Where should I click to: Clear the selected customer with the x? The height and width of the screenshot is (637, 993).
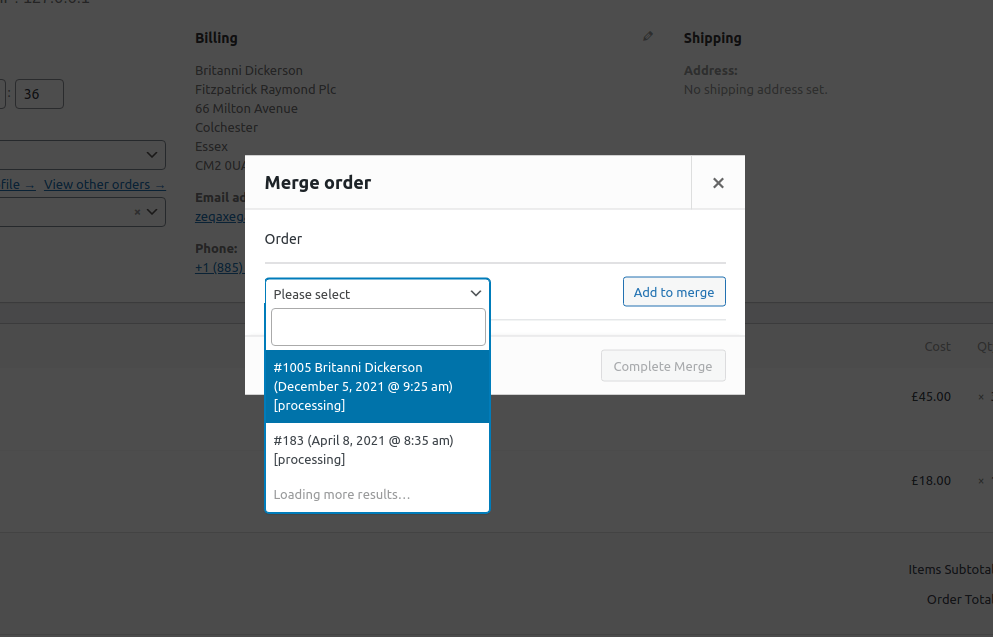click(137, 212)
